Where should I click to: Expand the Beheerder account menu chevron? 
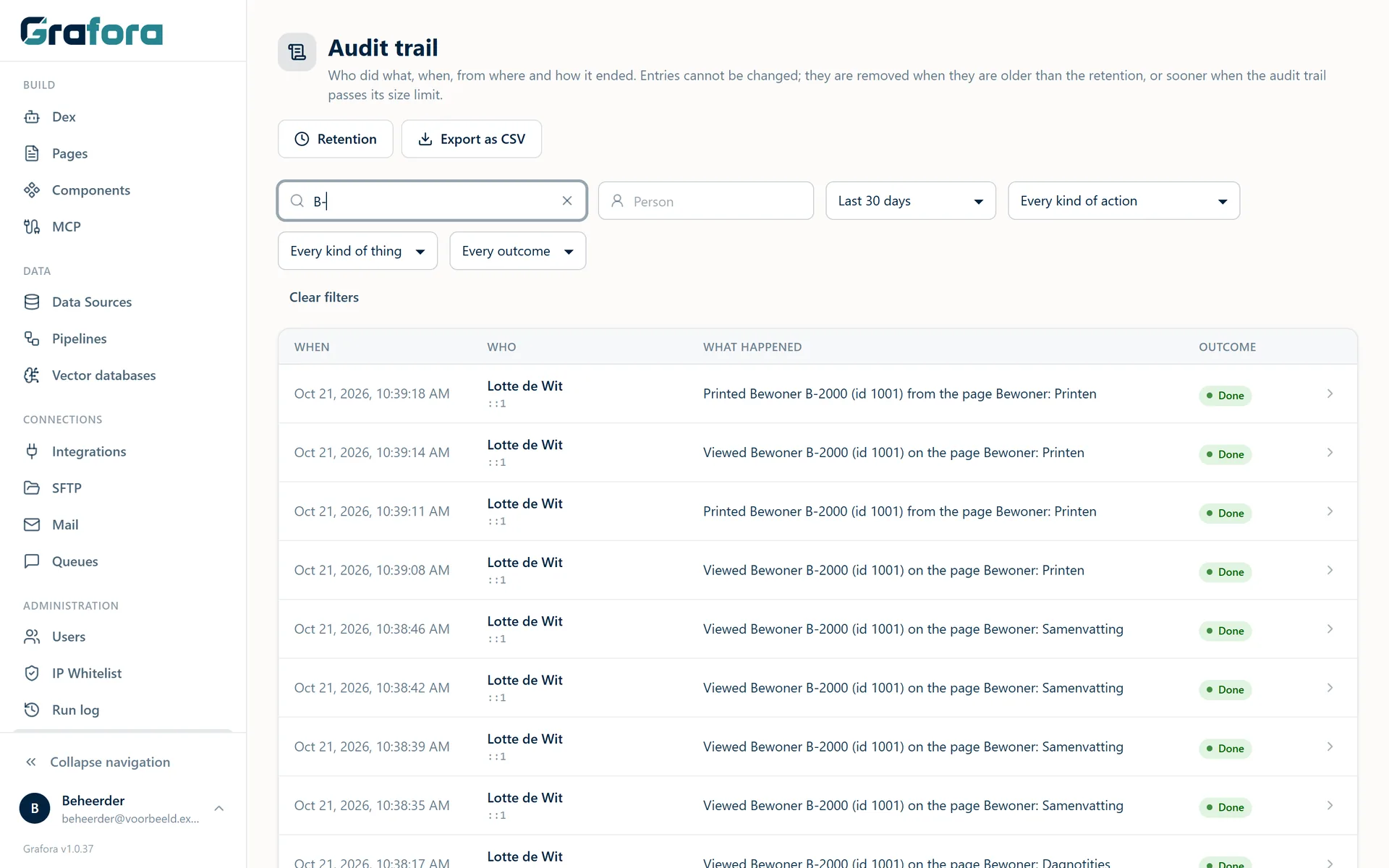(219, 808)
